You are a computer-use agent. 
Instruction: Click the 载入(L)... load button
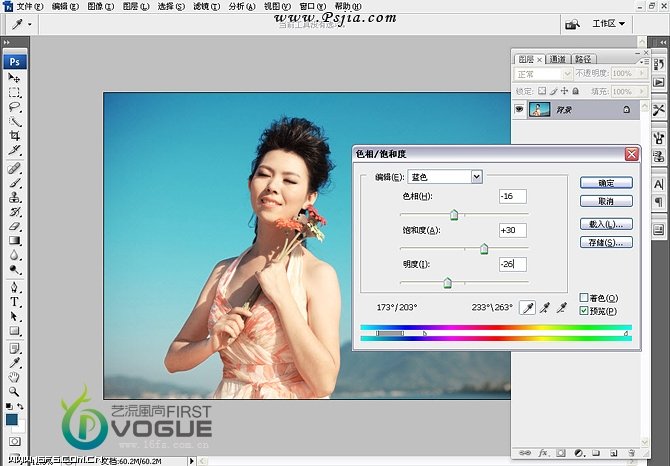click(x=606, y=224)
